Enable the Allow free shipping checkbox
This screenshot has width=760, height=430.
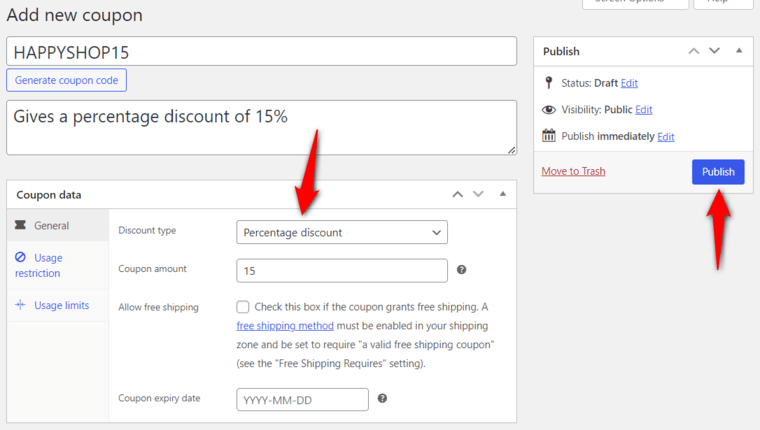pyautogui.click(x=243, y=307)
